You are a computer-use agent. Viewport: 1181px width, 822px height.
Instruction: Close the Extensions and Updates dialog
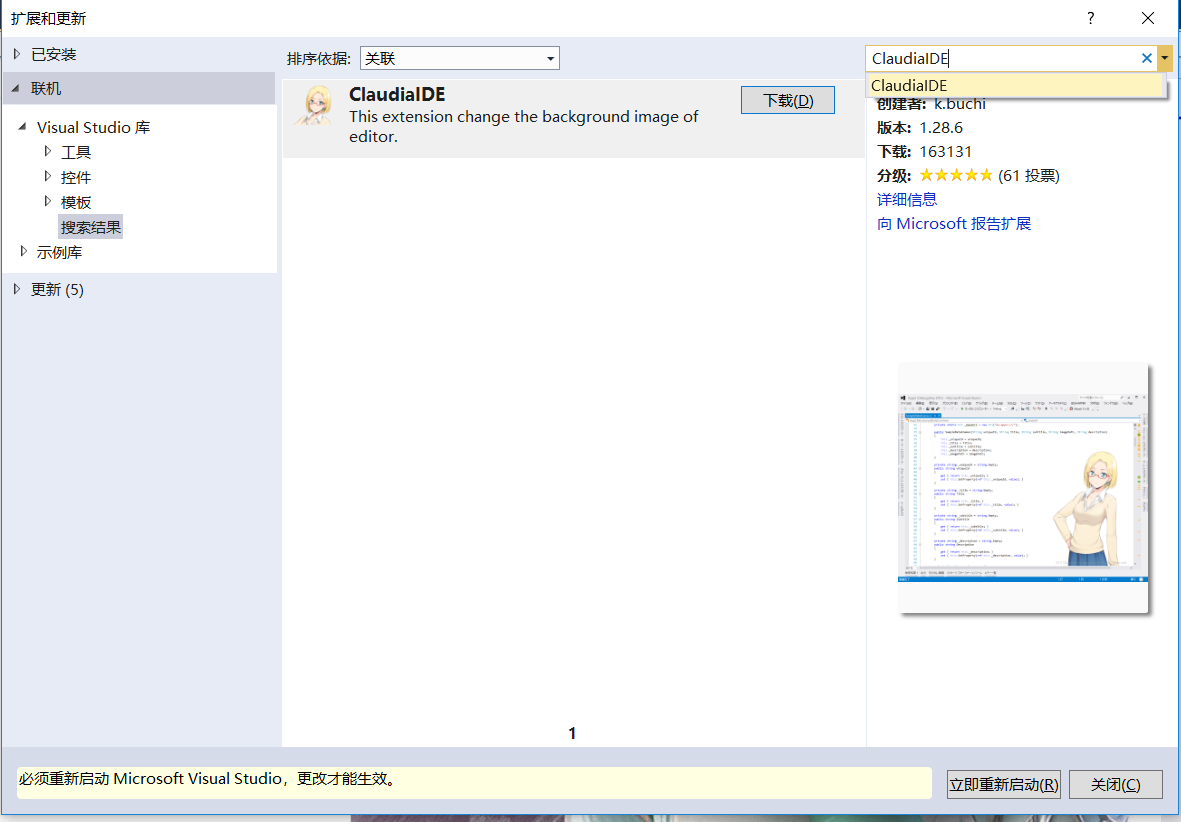[x=1147, y=18]
